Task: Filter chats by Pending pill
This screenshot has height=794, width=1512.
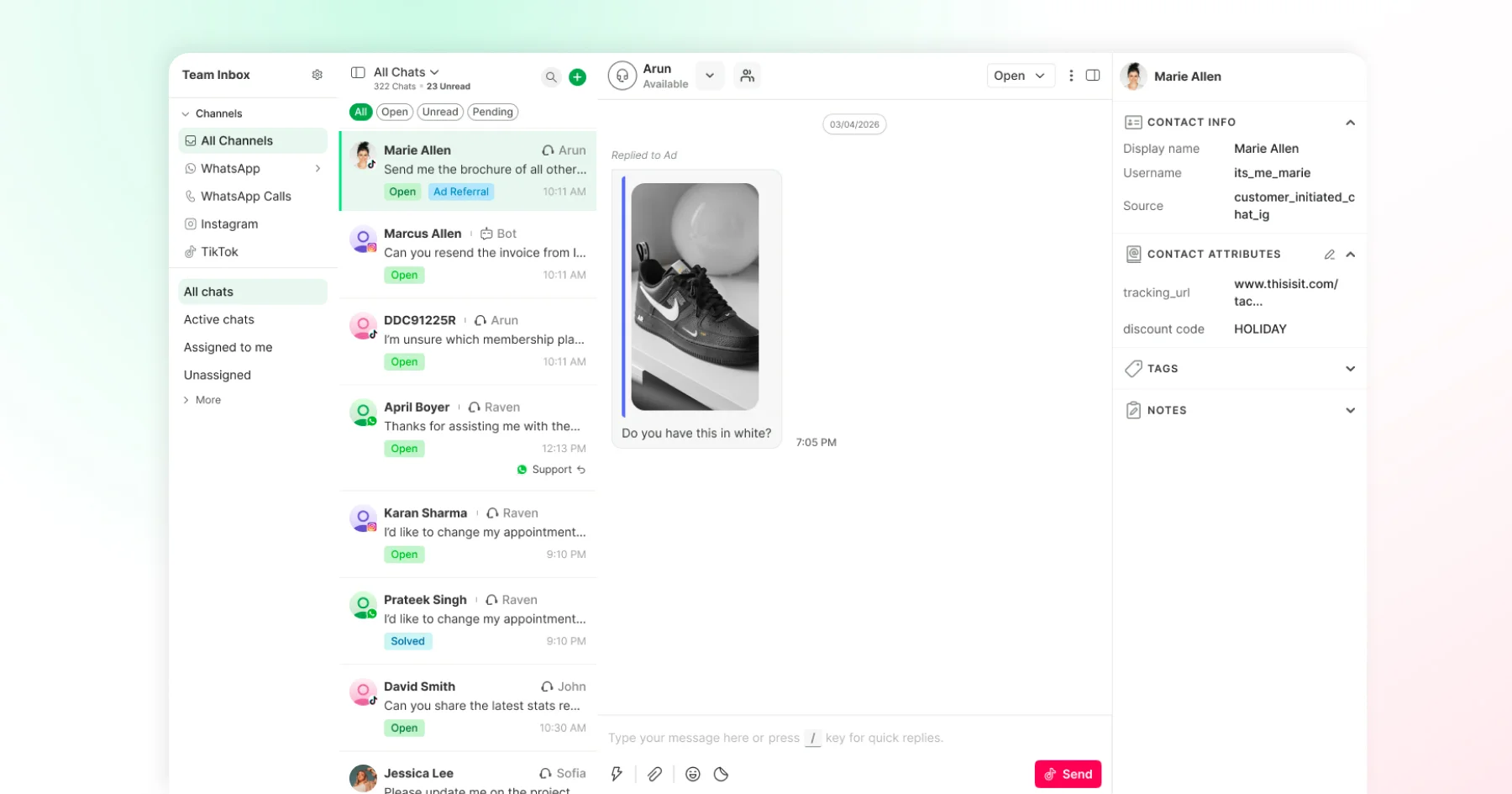Action: [x=492, y=112]
